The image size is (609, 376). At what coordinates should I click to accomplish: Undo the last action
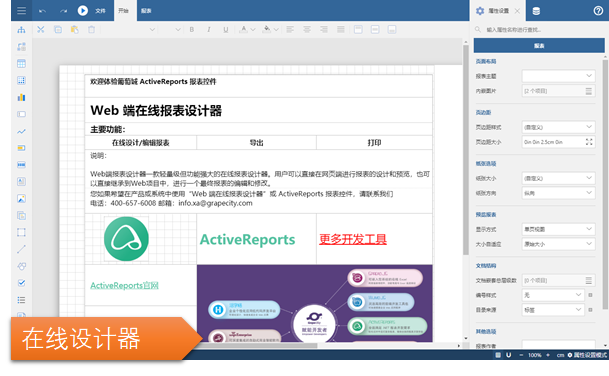tap(42, 11)
